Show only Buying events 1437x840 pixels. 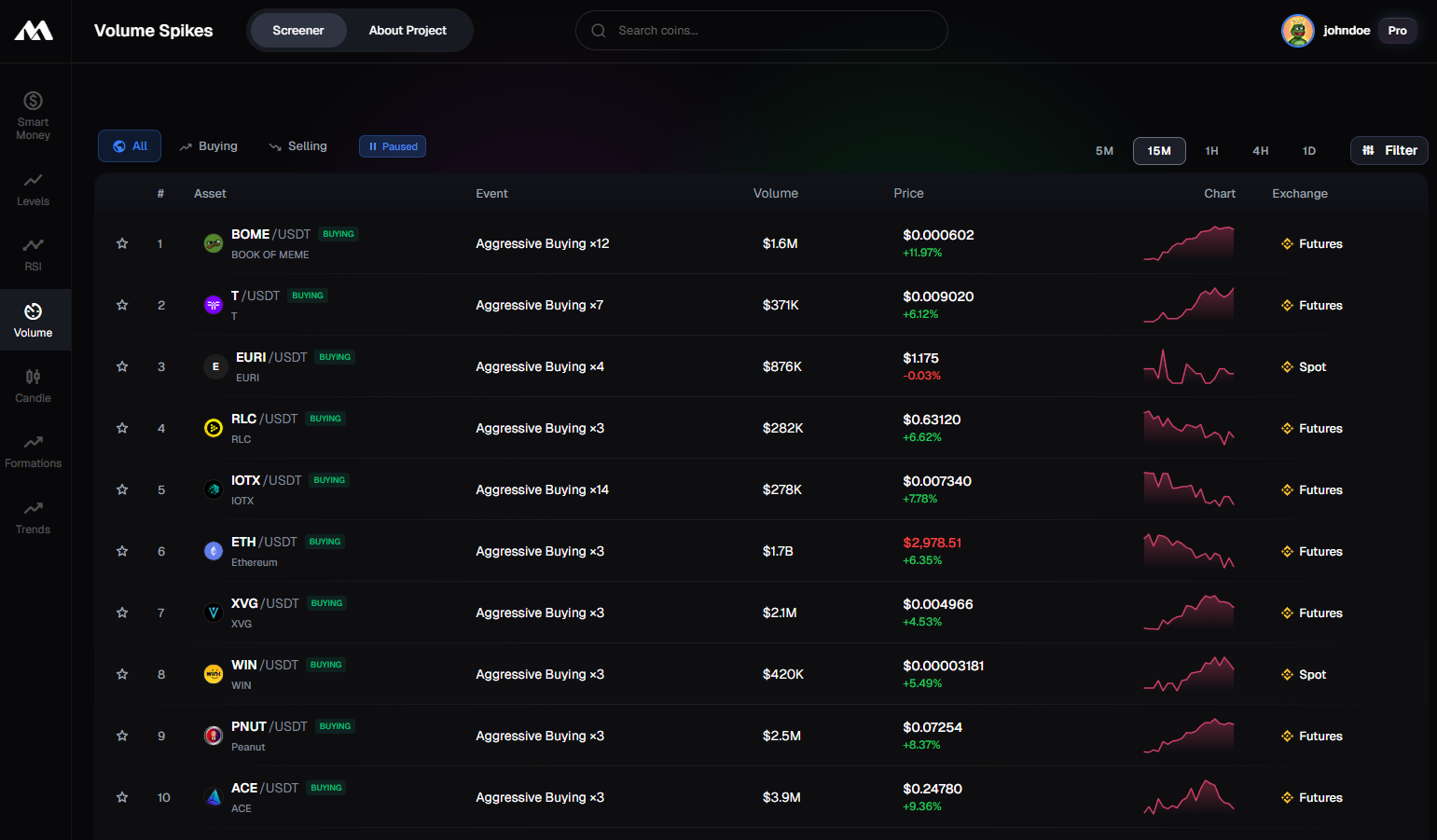[209, 146]
